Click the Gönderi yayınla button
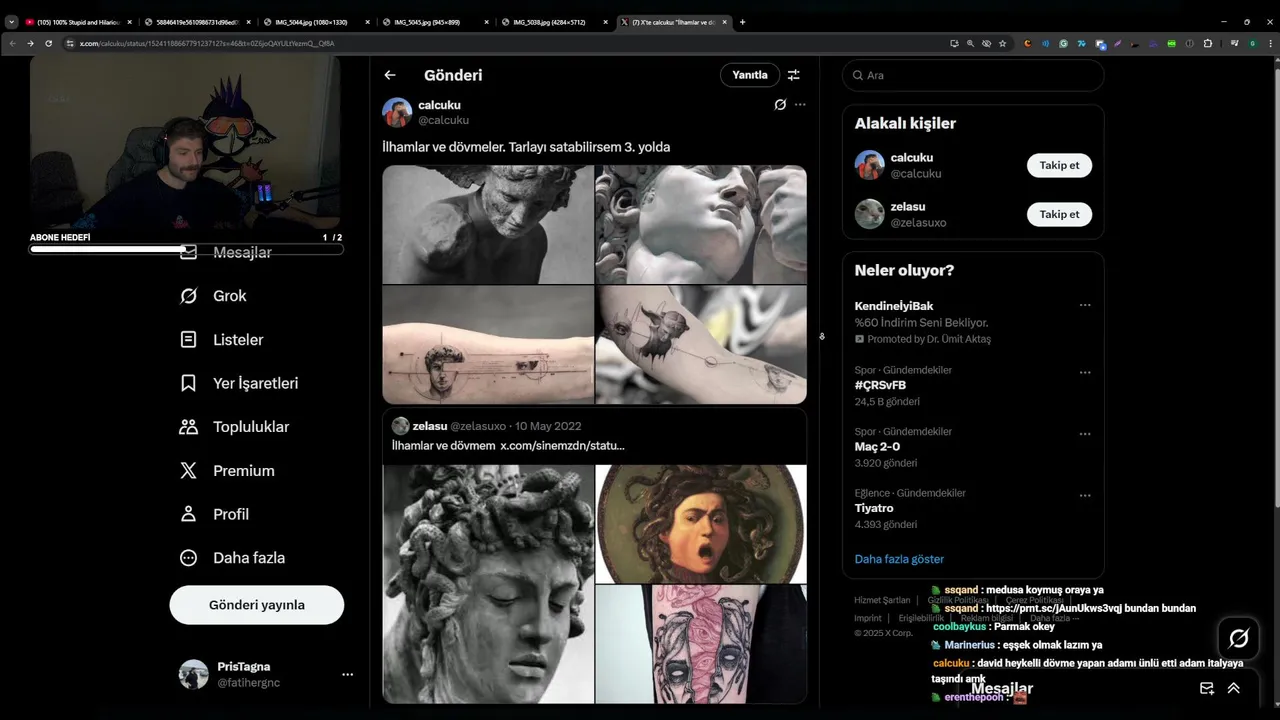This screenshot has width=1280, height=720. pos(257,605)
